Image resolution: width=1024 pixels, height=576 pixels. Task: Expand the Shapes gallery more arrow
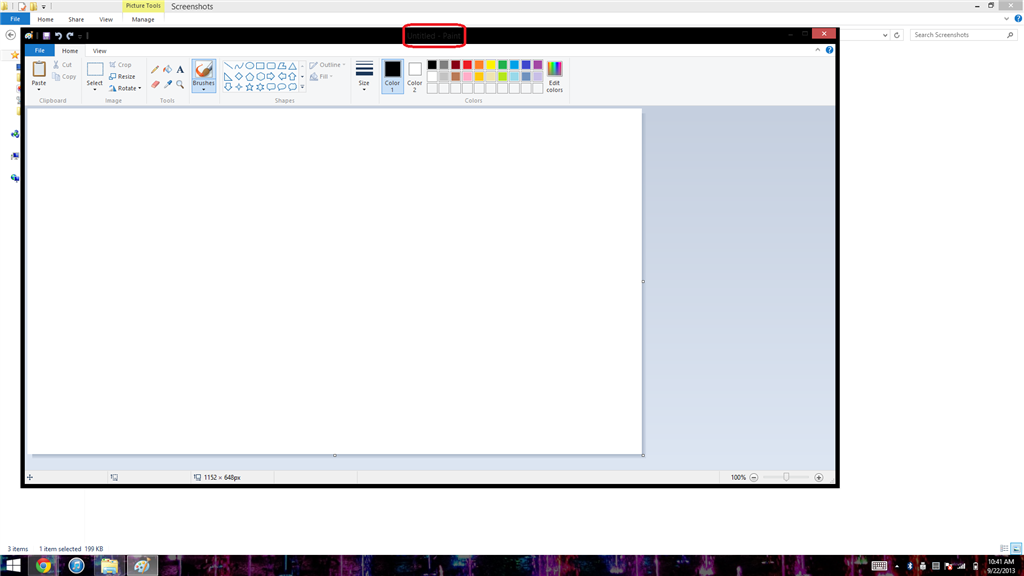tap(302, 87)
